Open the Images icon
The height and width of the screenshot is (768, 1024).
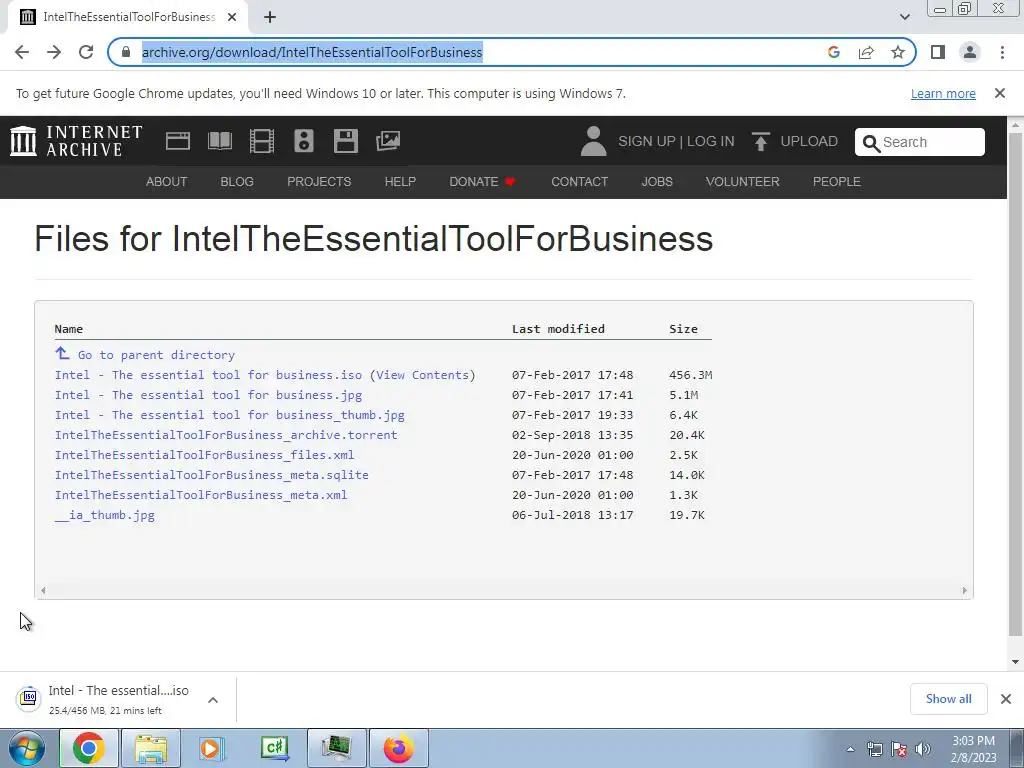pyautogui.click(x=388, y=141)
